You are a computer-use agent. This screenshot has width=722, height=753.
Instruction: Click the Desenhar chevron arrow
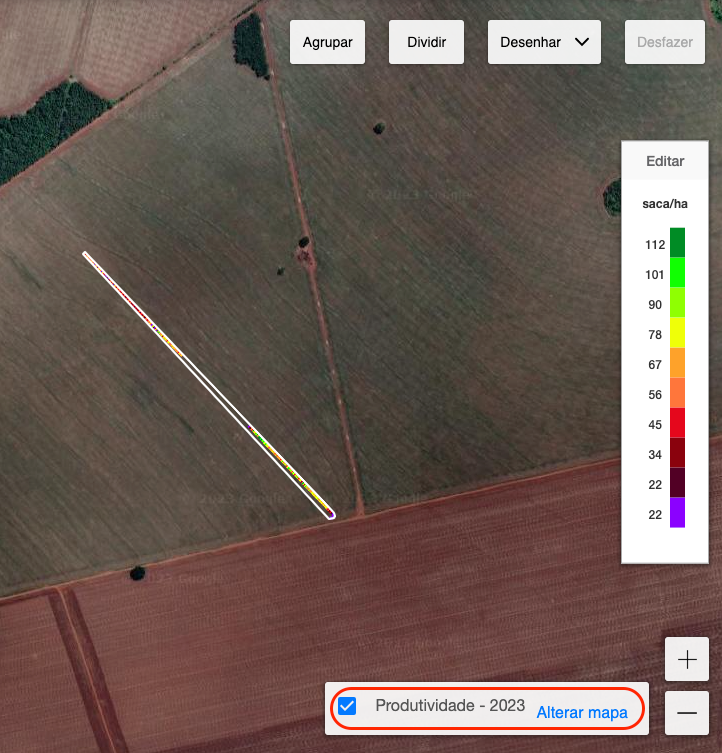(x=582, y=43)
